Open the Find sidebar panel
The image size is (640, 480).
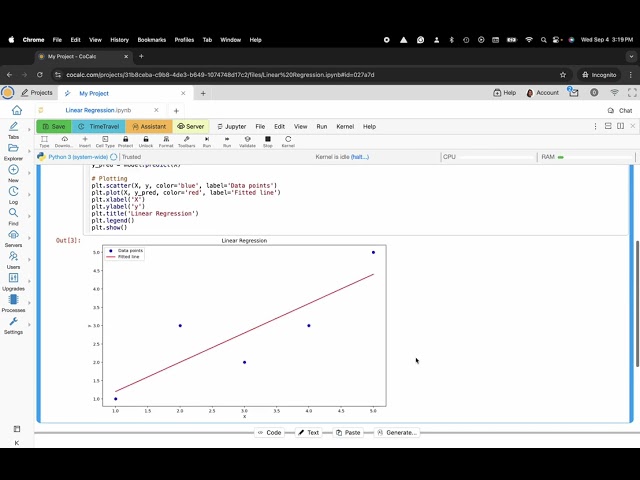click(x=13, y=217)
